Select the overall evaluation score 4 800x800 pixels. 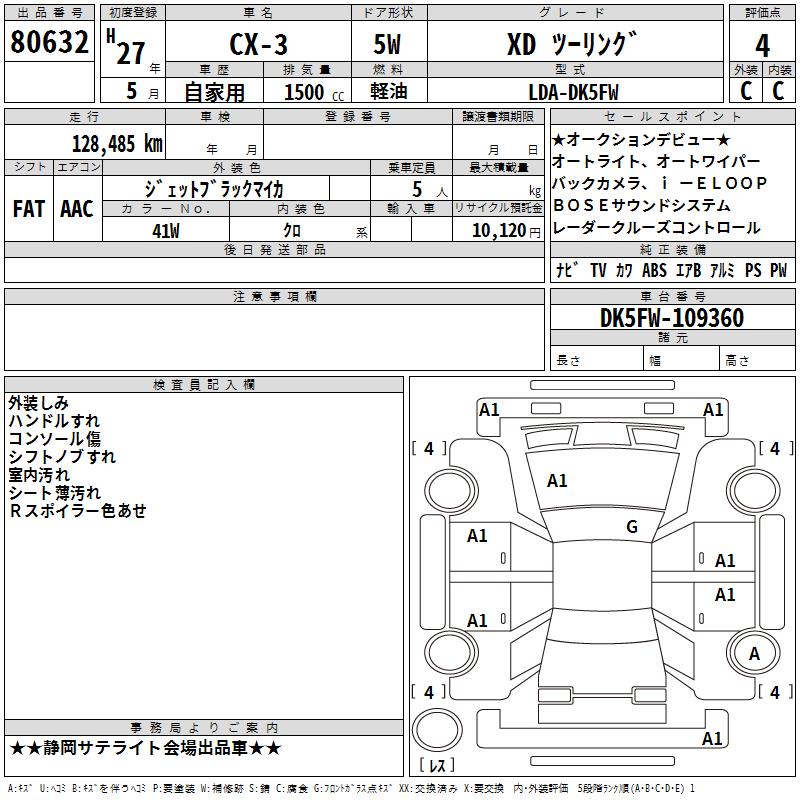coord(762,45)
